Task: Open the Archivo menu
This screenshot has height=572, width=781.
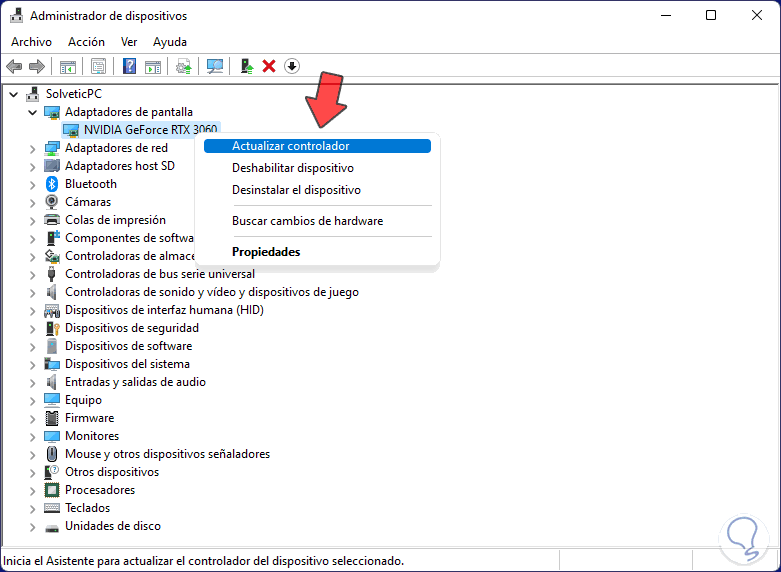Action: point(31,42)
